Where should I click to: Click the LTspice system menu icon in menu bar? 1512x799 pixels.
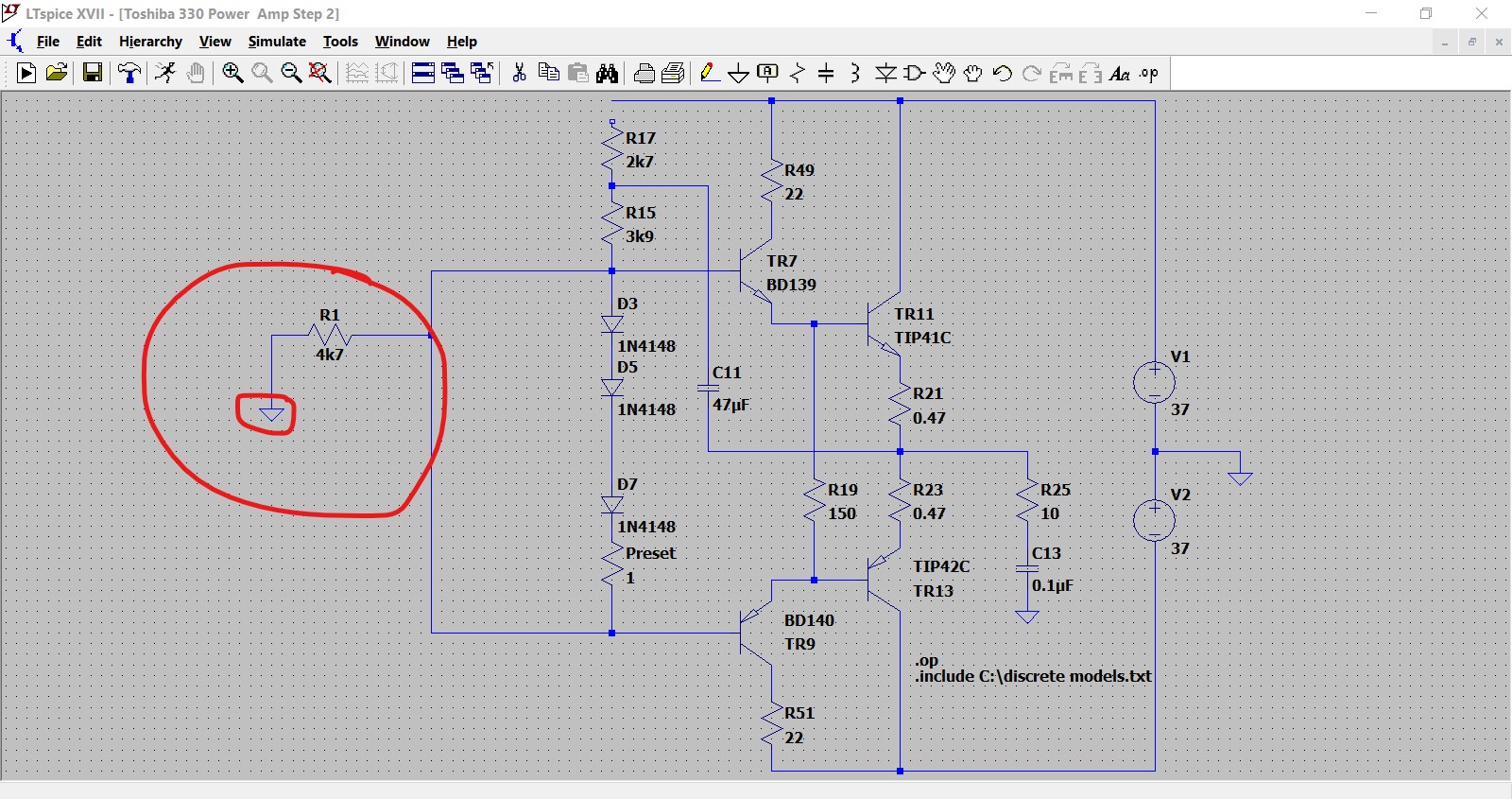[15, 42]
